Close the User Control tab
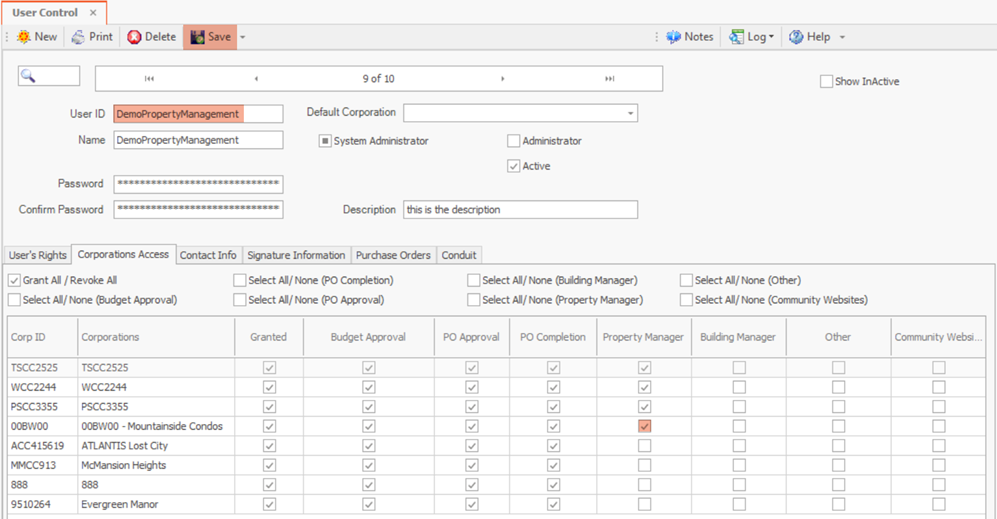 [93, 13]
